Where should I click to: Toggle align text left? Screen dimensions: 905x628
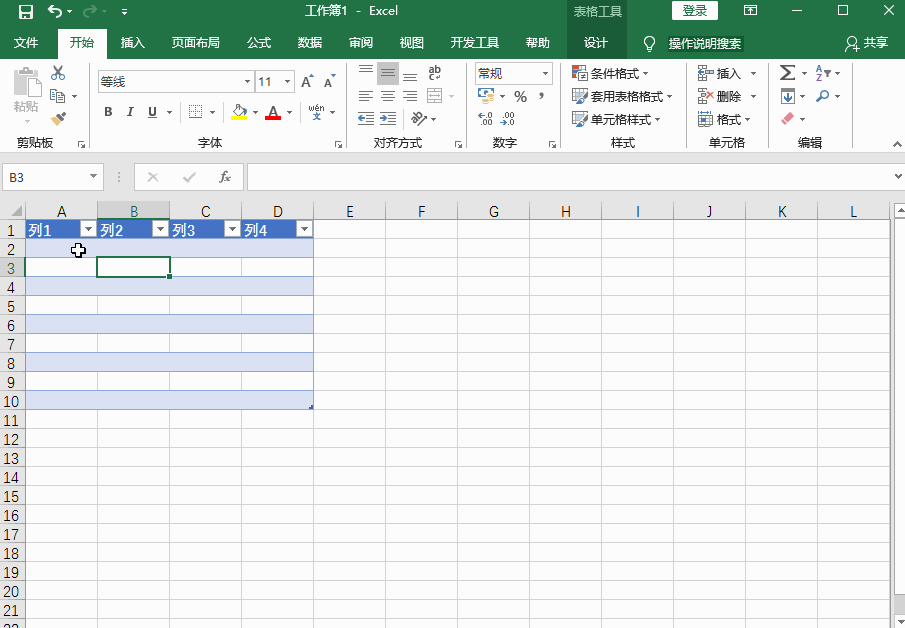coord(366,96)
